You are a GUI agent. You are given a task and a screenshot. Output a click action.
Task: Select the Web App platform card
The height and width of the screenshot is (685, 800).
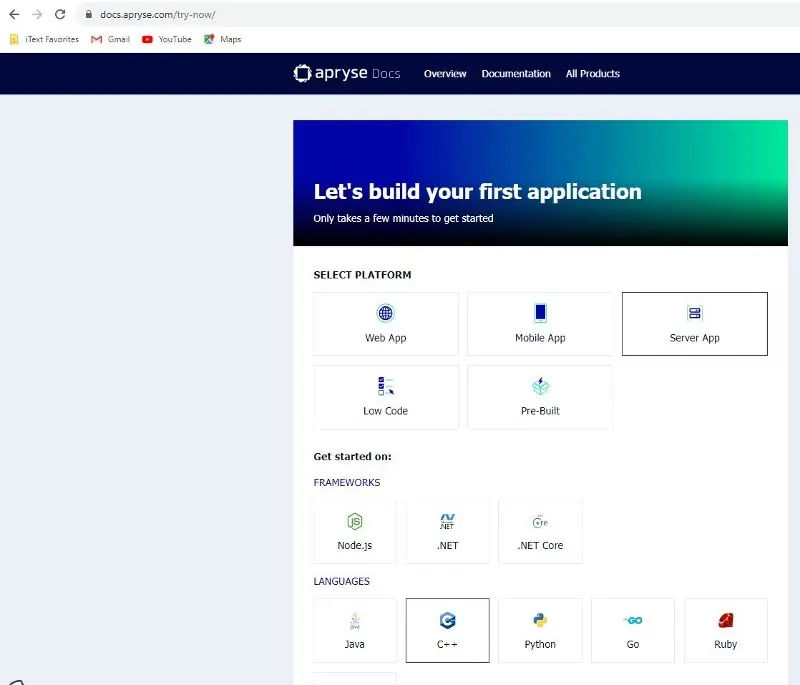(x=386, y=324)
